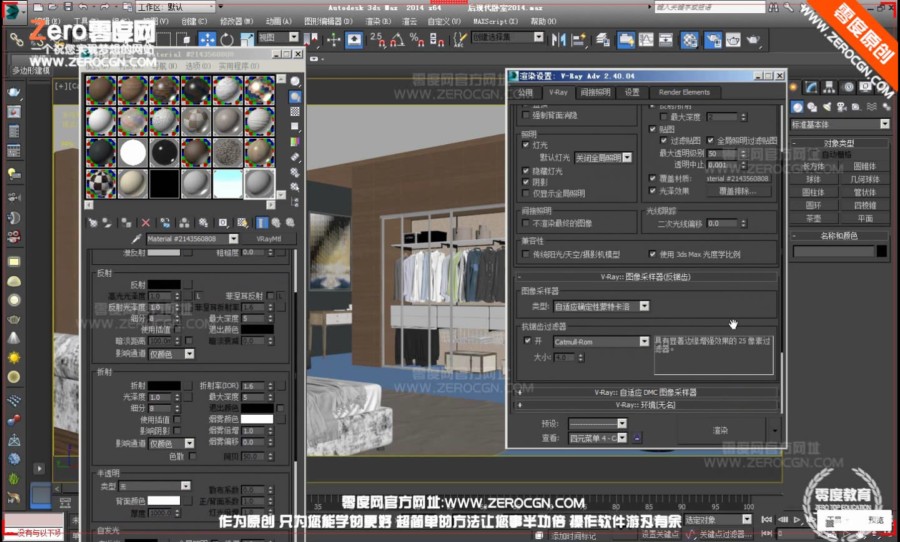Toggle the 覆盖材质 checkbox
This screenshot has height=542, width=900.
coord(652,178)
